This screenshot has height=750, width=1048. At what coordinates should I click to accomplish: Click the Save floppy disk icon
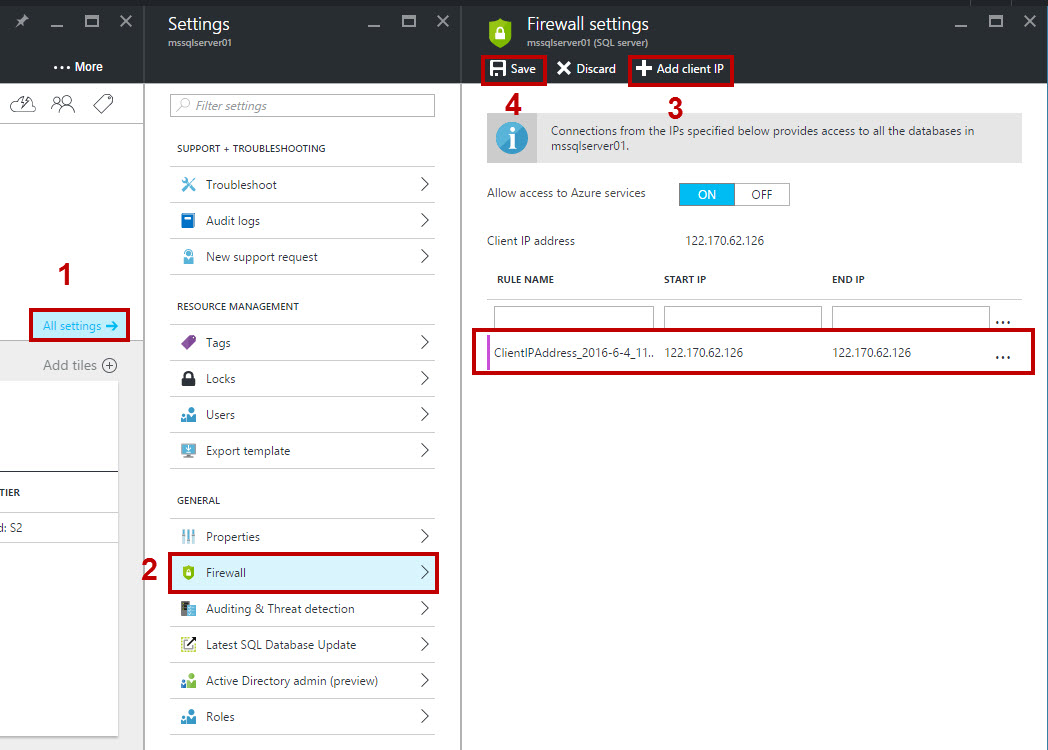point(497,68)
